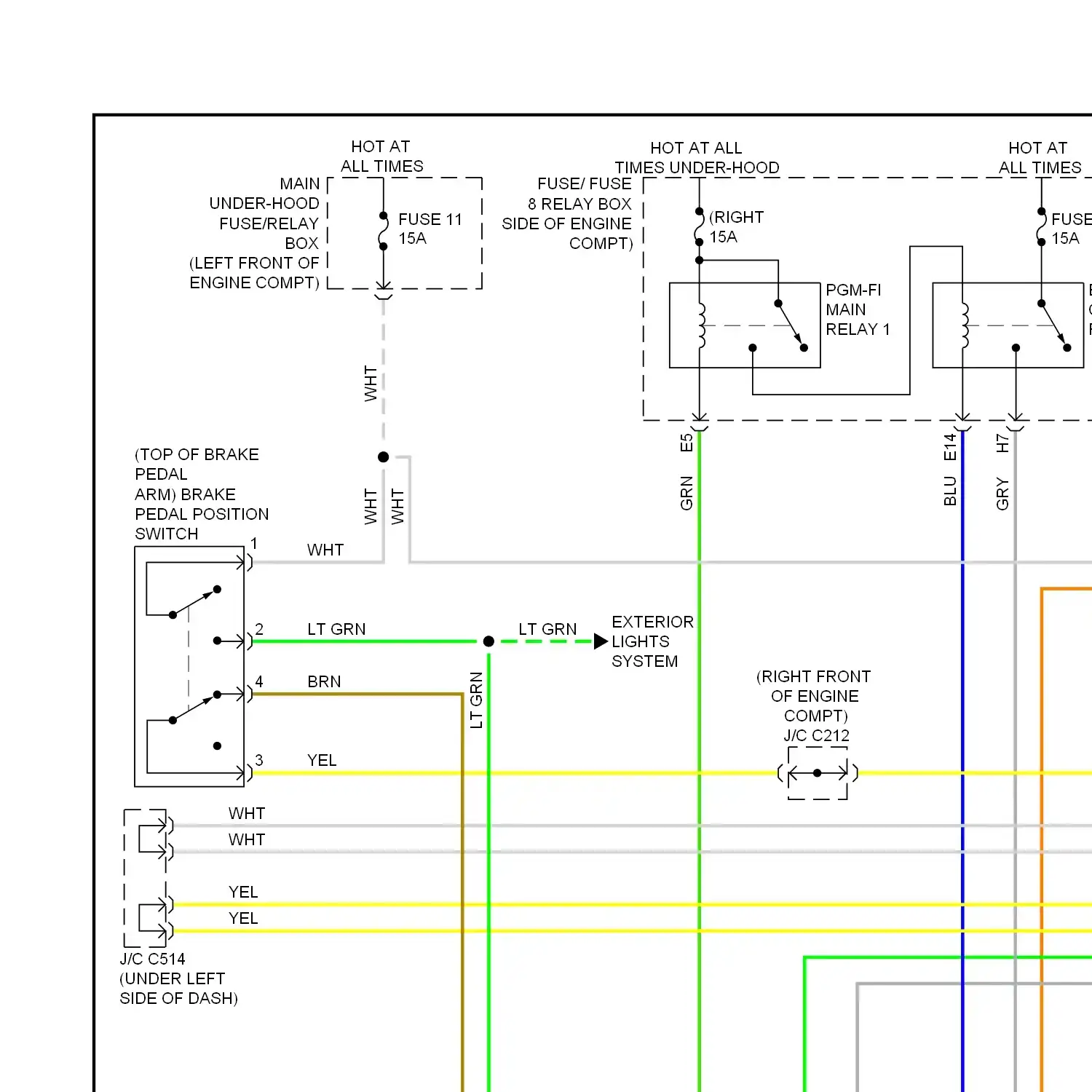Click the horizontal LT GRN label at pin 2
This screenshot has height=1092, width=1092.
tap(336, 629)
